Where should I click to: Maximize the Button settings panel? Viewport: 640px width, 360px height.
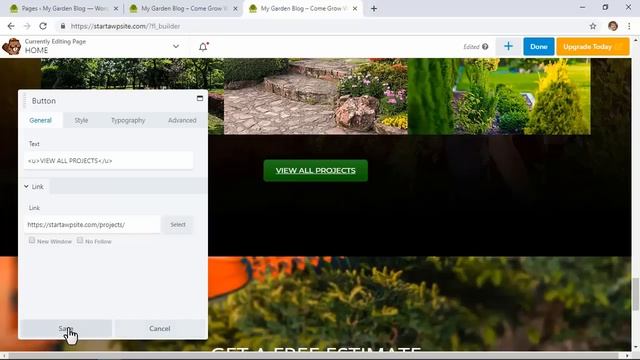pyautogui.click(x=200, y=98)
